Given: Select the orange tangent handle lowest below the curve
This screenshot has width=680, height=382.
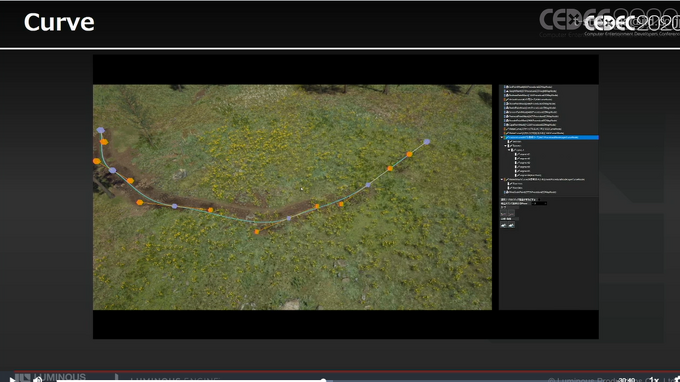Looking at the screenshot, I should 257,232.
